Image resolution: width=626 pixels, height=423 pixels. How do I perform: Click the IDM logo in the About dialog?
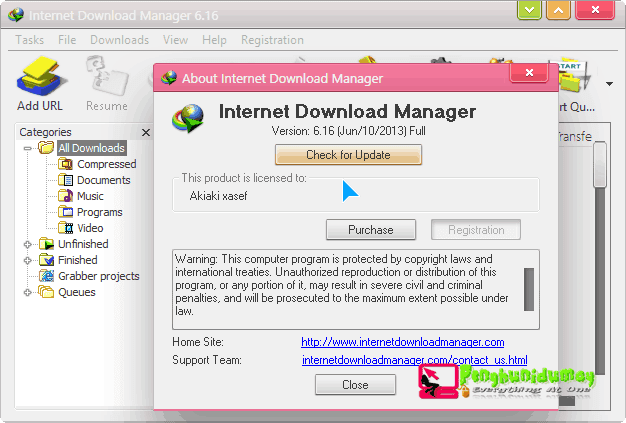pyautogui.click(x=188, y=118)
